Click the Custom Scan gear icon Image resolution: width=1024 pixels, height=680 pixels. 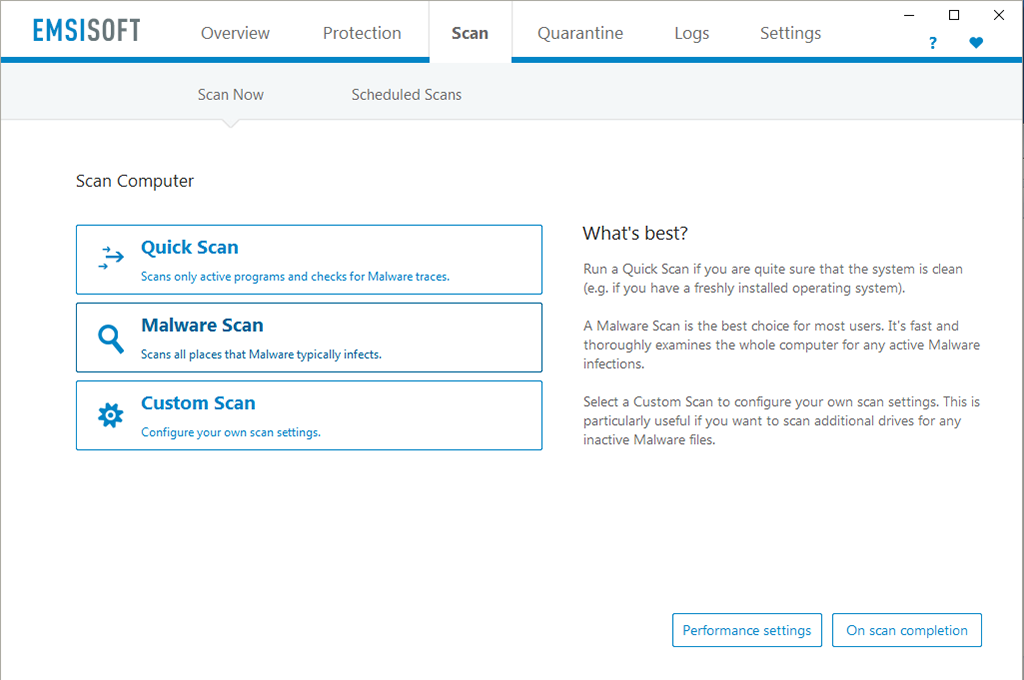coord(110,415)
